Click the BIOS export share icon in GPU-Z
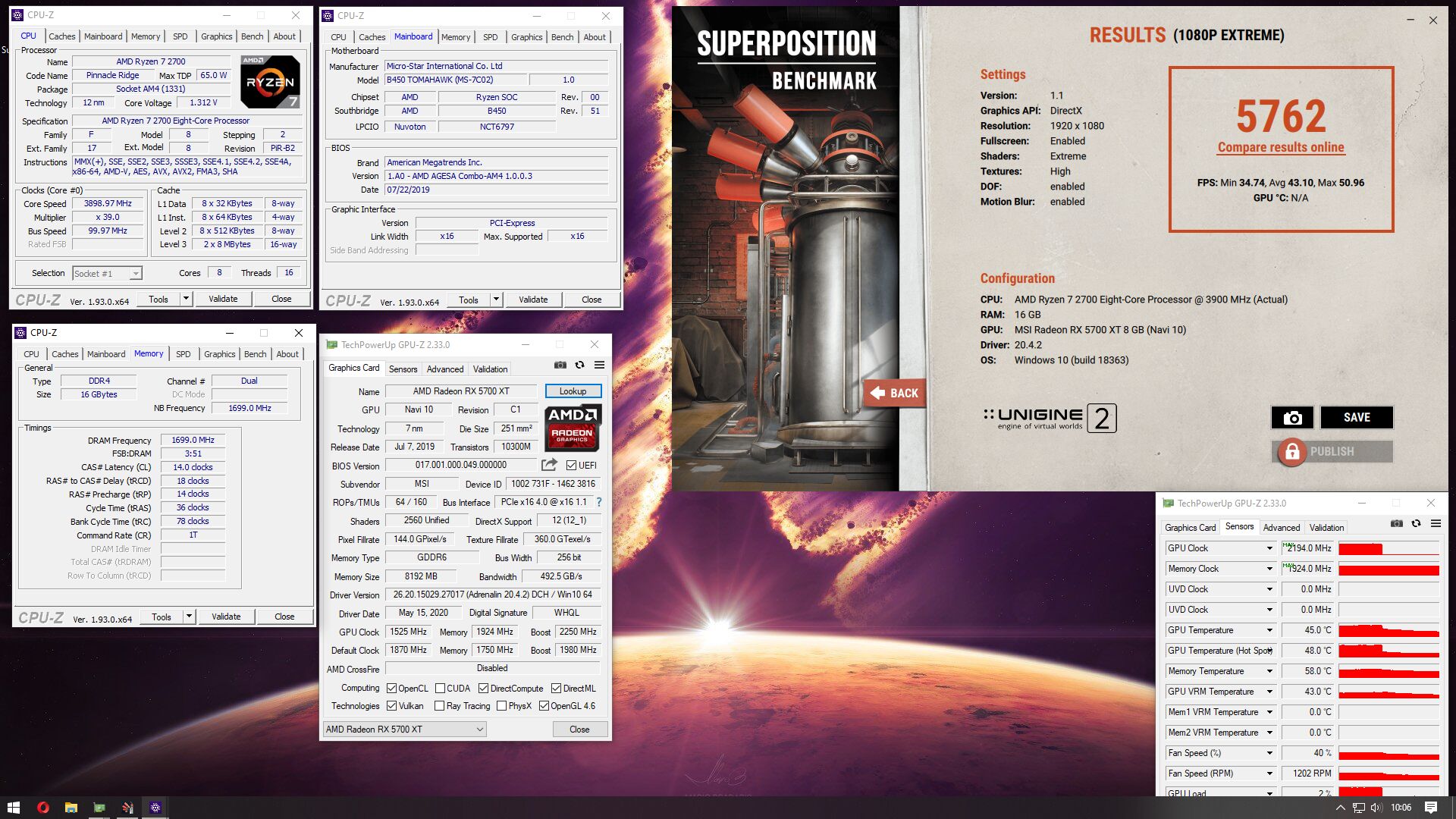 coord(549,464)
